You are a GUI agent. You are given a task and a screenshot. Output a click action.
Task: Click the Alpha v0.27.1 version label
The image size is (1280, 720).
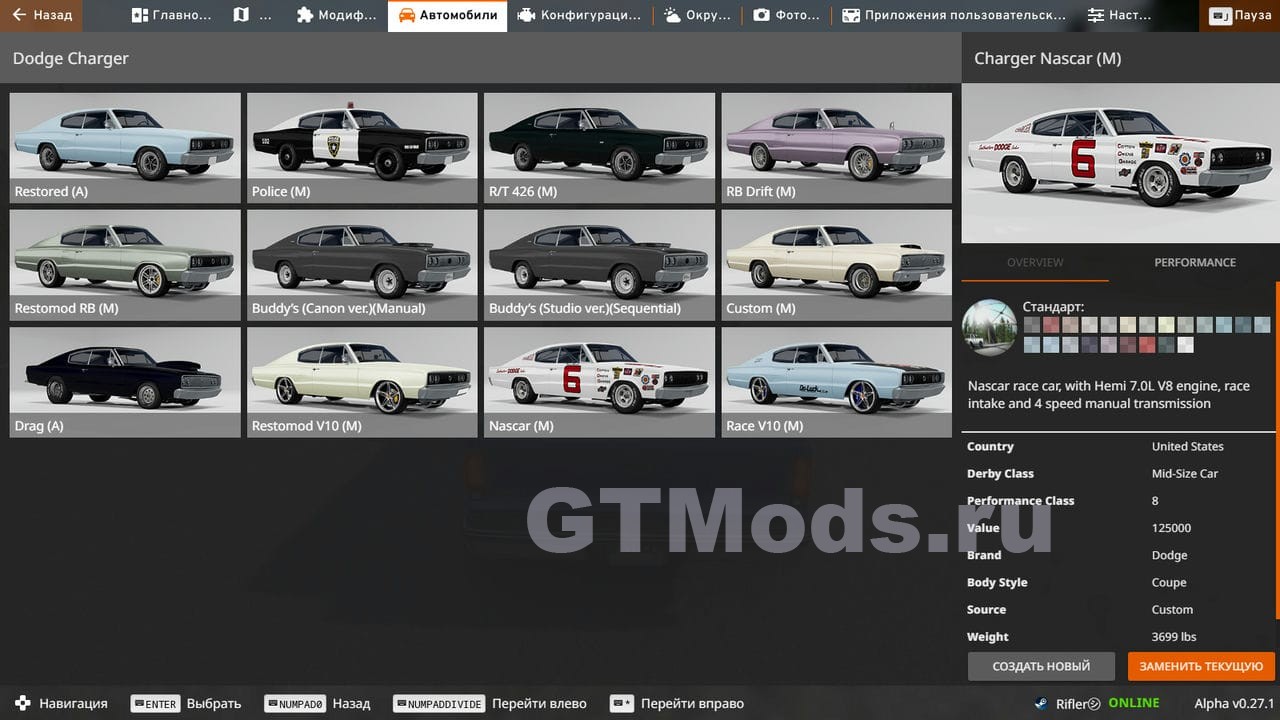(1234, 704)
